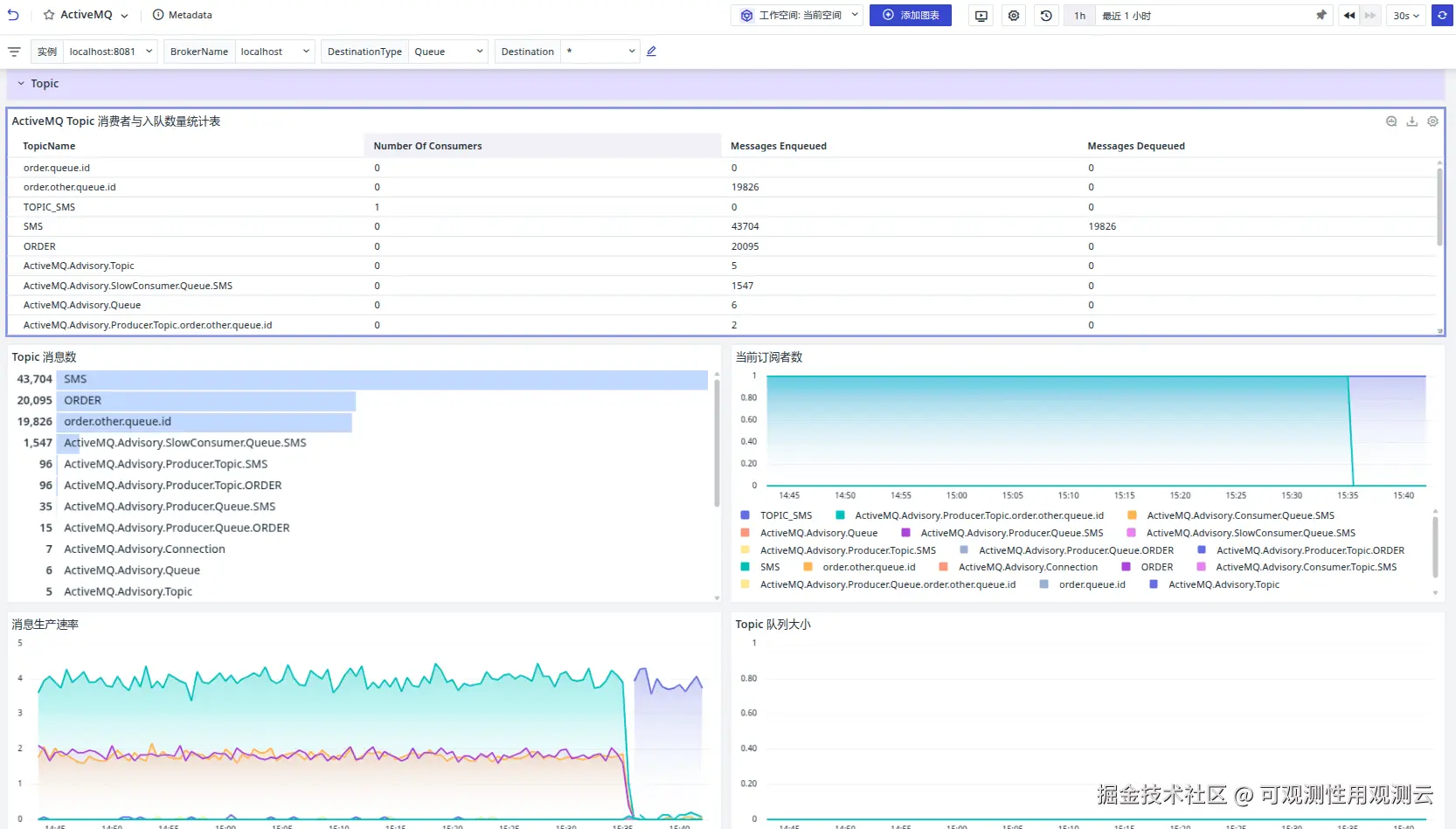
Task: Click the back arrow icon
Action: click(13, 15)
